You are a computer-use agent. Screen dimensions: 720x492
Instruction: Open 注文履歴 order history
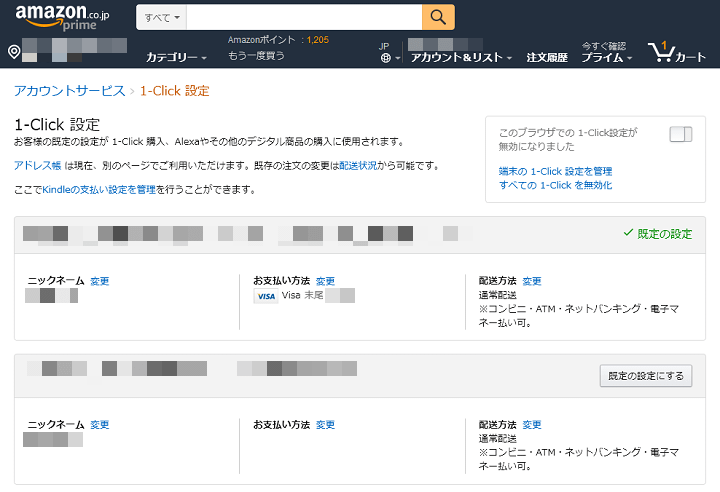click(547, 57)
